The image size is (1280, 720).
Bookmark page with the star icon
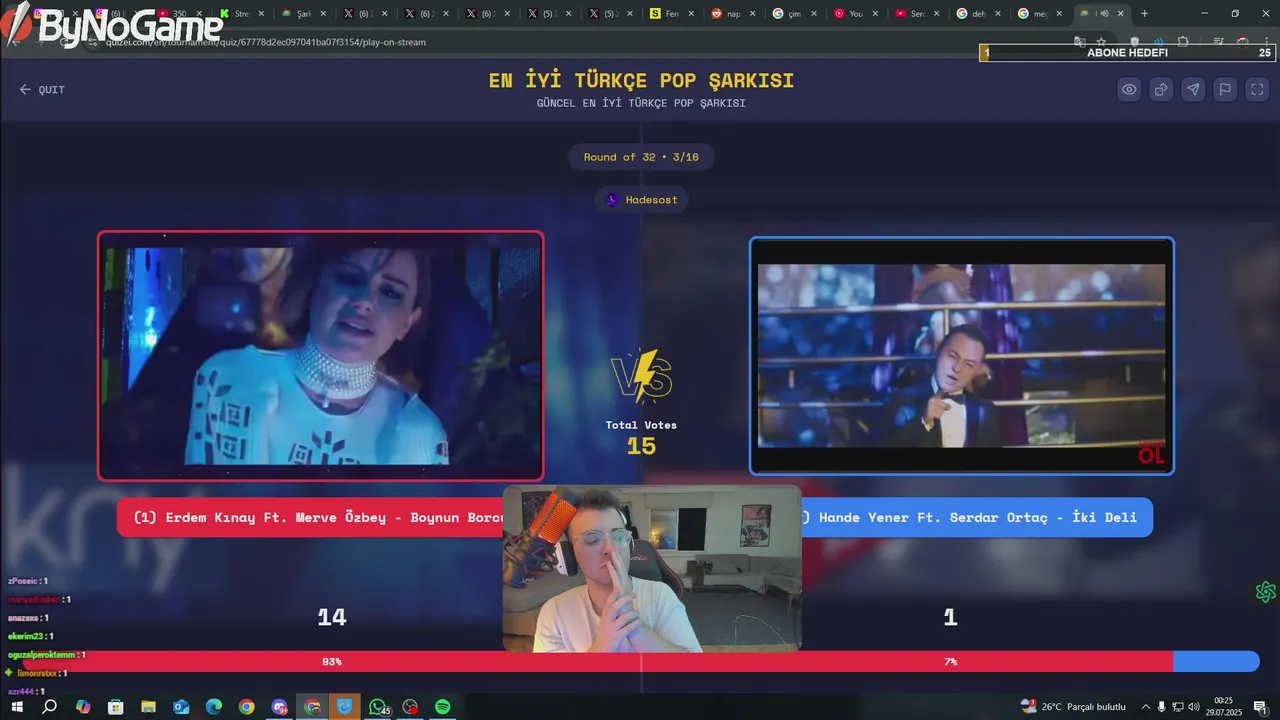[x=1101, y=42]
